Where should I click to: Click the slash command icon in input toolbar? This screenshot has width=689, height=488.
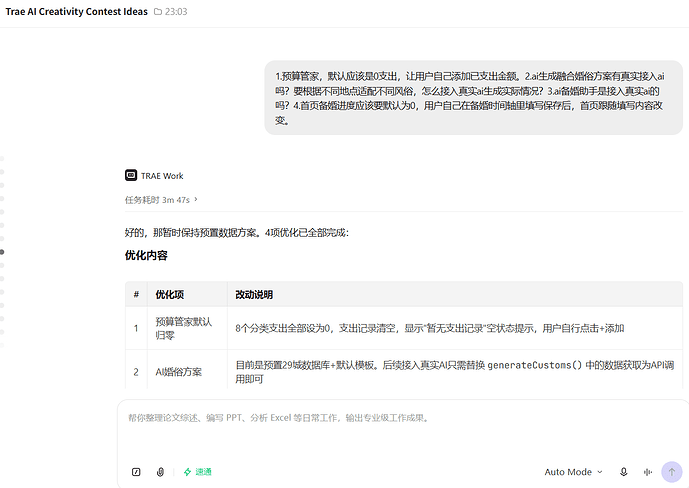tap(136, 472)
